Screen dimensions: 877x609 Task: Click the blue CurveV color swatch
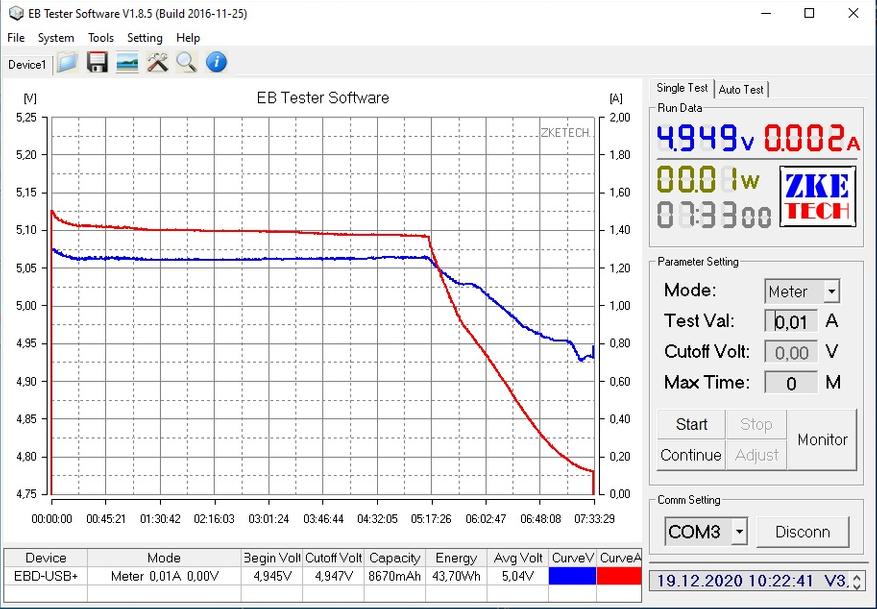tap(572, 576)
